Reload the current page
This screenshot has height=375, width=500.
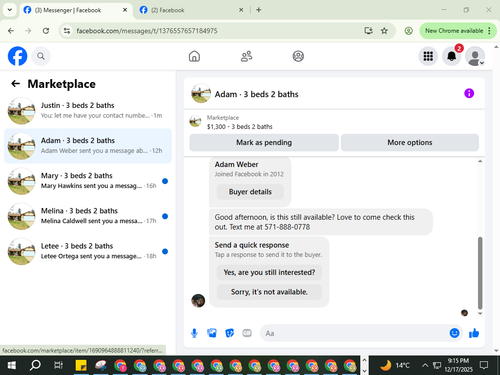pos(46,31)
